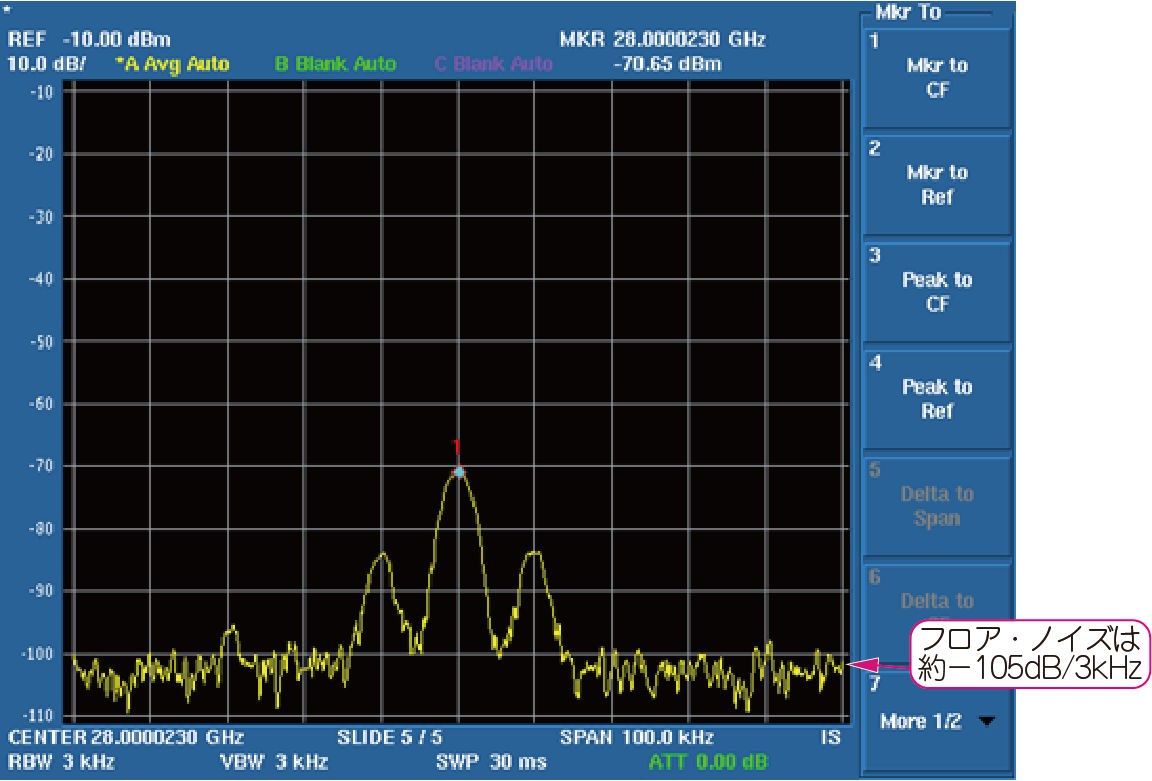The width and height of the screenshot is (1152, 781).
Task: Click the REF -10.00 dBm readout
Action: coord(89,40)
